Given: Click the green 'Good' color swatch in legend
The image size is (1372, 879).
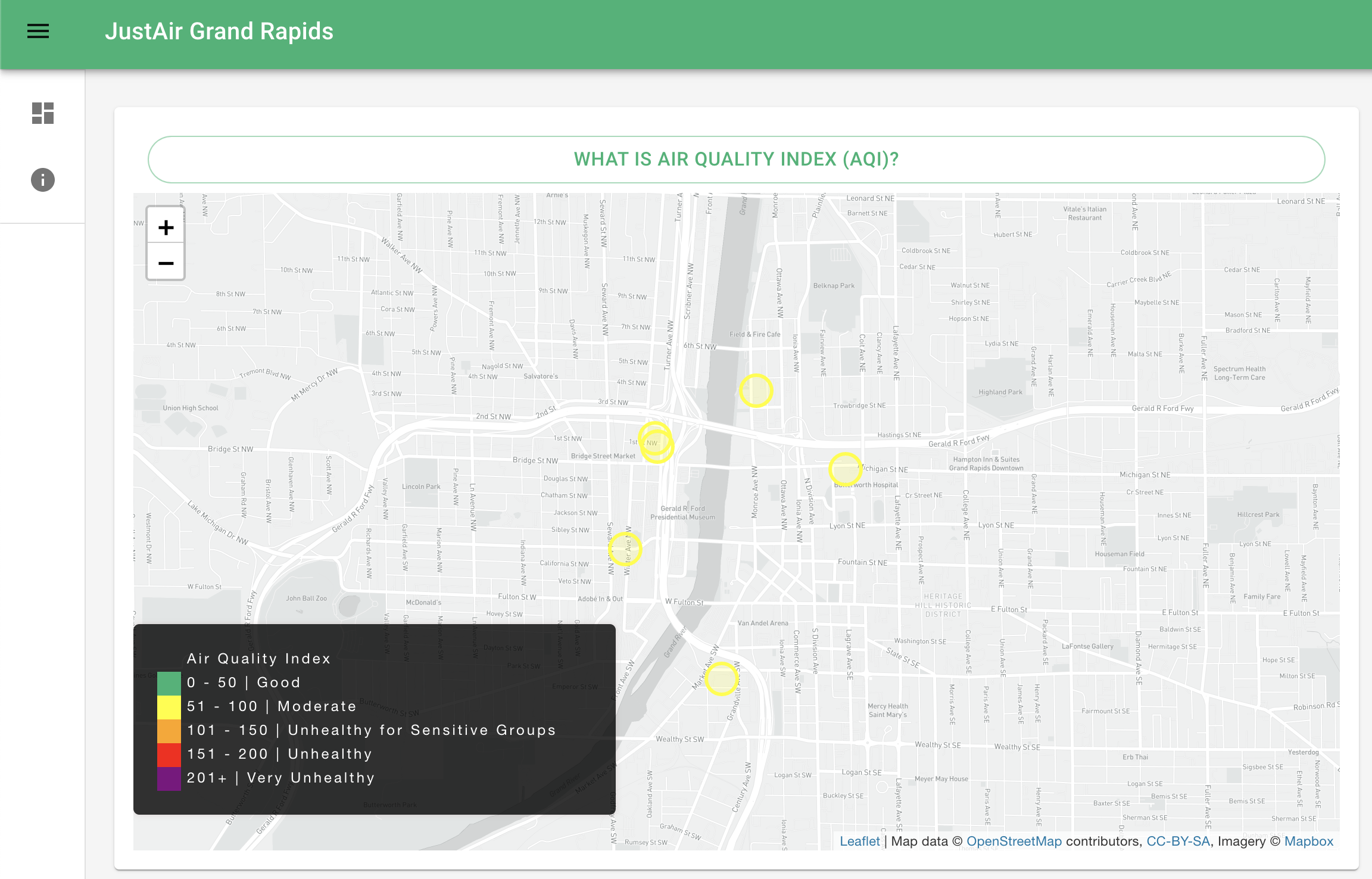Looking at the screenshot, I should pos(169,682).
